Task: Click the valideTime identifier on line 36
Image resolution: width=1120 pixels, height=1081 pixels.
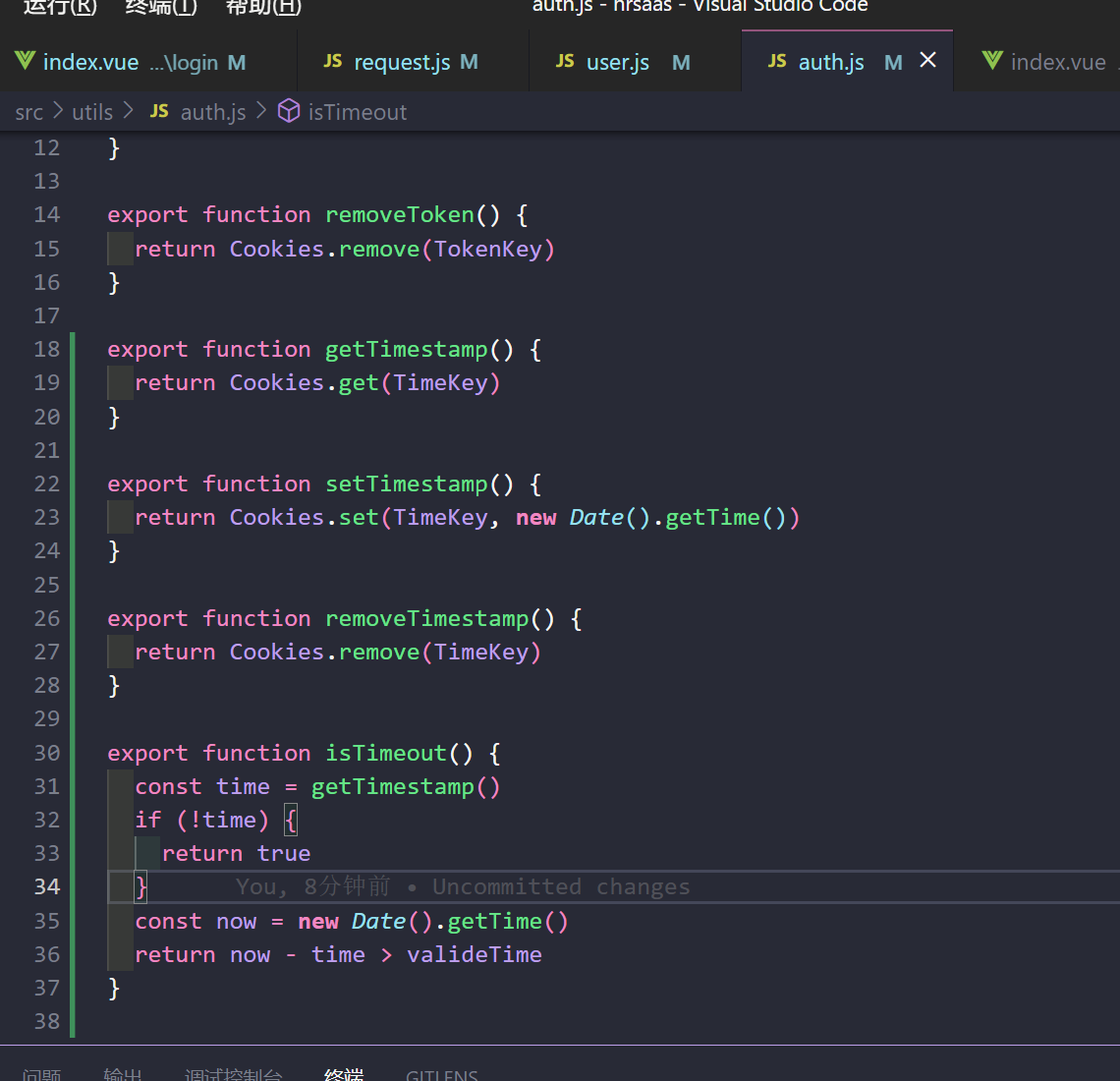Action: [x=475, y=954]
